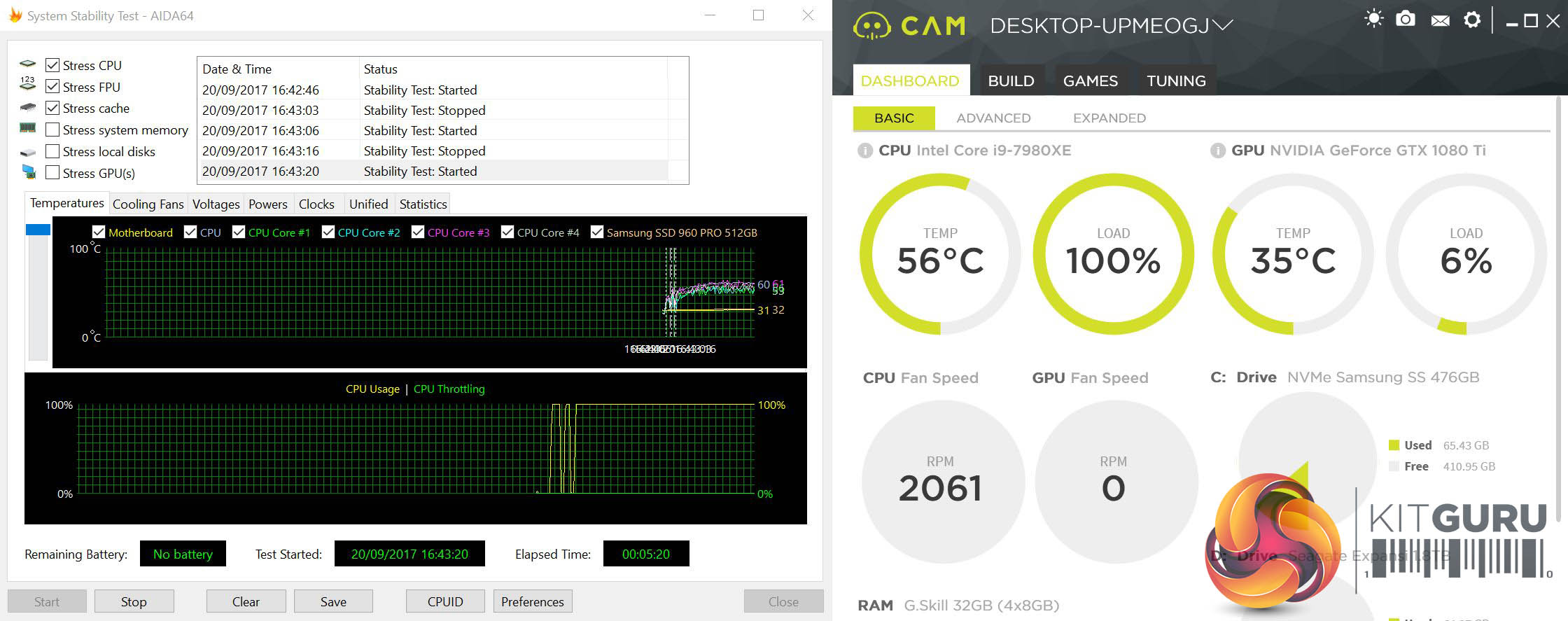1568x621 pixels.
Task: Open CPUID via its button
Action: tap(445, 601)
